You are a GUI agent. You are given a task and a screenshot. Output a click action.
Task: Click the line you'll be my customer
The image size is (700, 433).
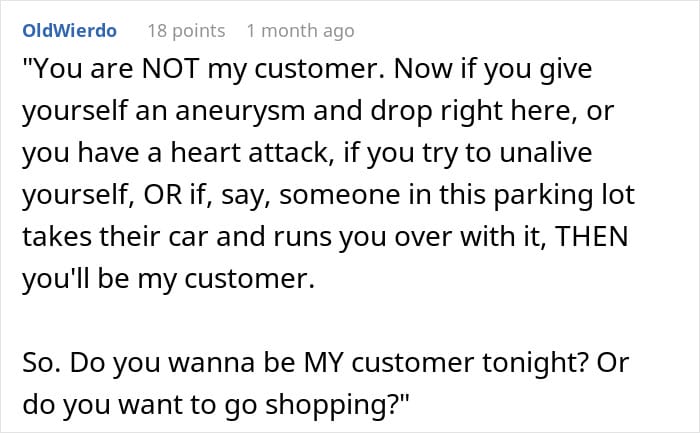[168, 279]
